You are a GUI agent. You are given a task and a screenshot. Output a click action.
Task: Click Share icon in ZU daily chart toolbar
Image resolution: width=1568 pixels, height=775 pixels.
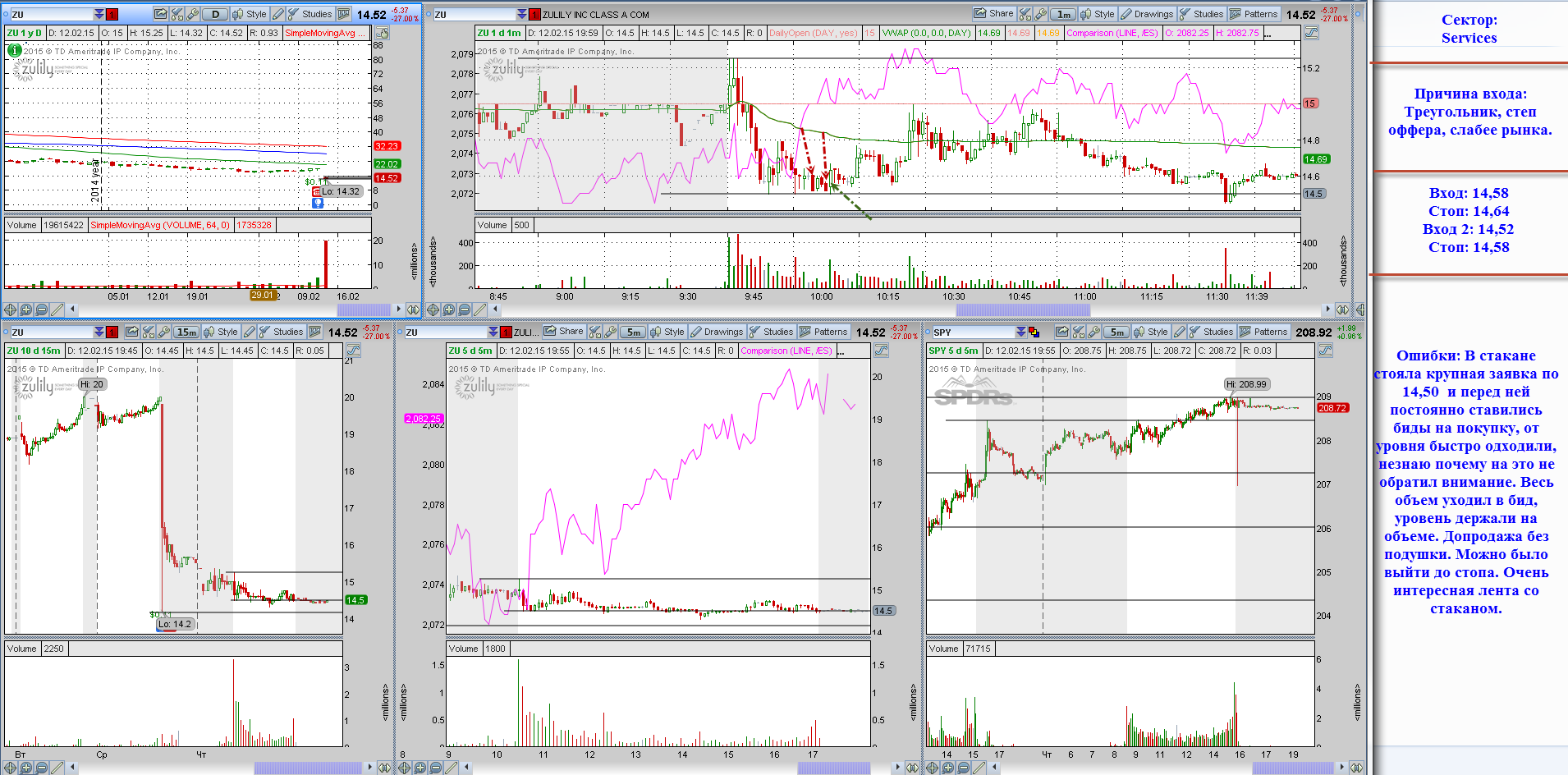pyautogui.click(x=160, y=14)
